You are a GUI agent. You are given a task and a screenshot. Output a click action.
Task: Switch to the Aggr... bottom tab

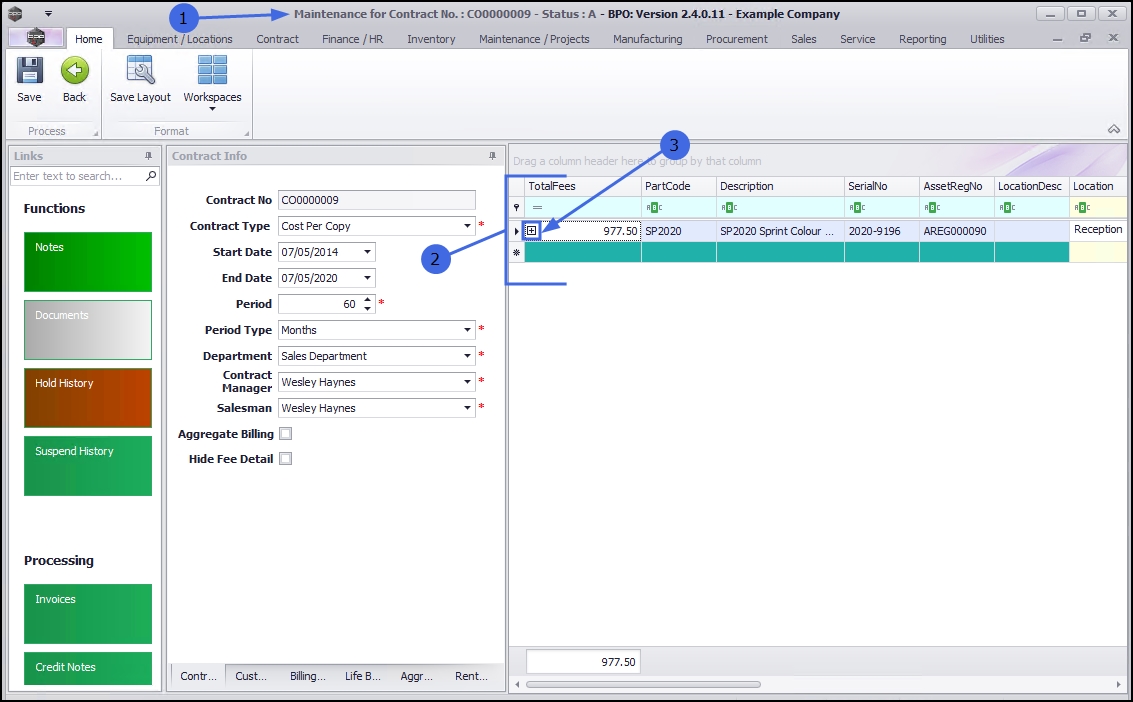[417, 676]
